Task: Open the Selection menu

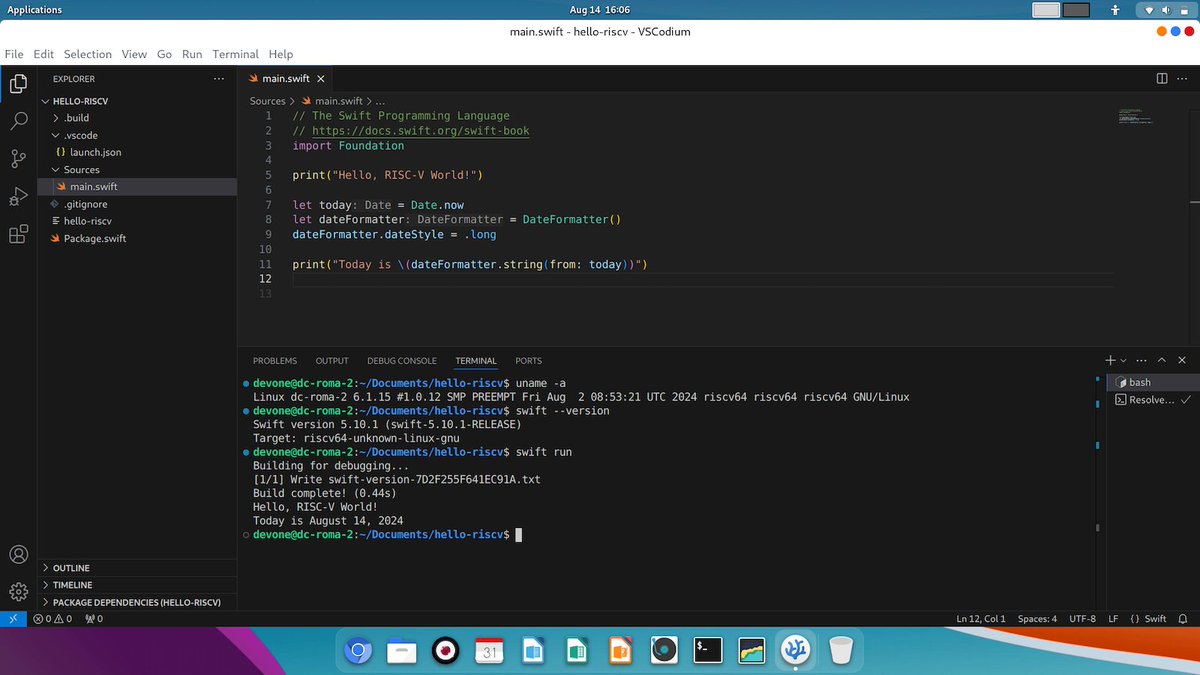Action: (x=88, y=54)
